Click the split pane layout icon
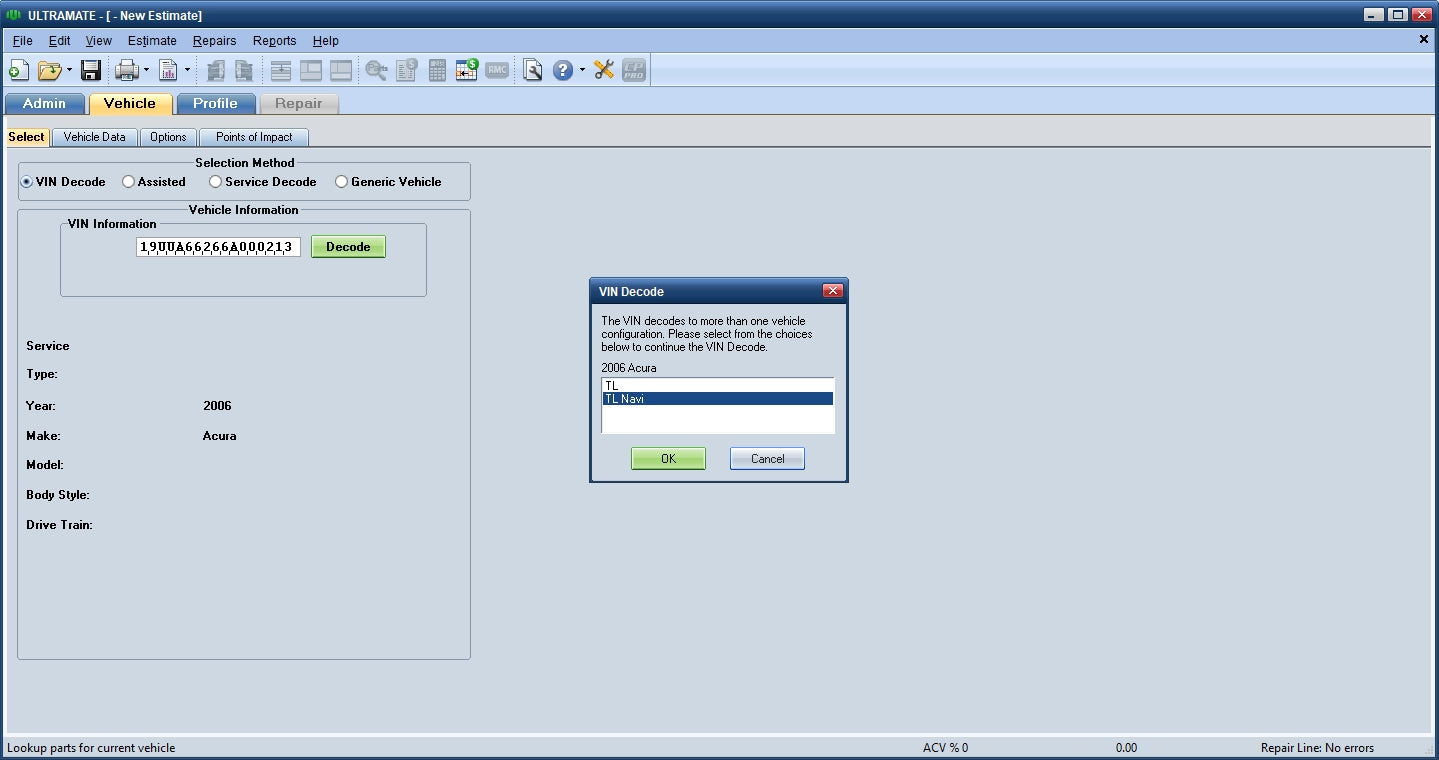Viewport: 1439px width, 760px height. tap(311, 70)
